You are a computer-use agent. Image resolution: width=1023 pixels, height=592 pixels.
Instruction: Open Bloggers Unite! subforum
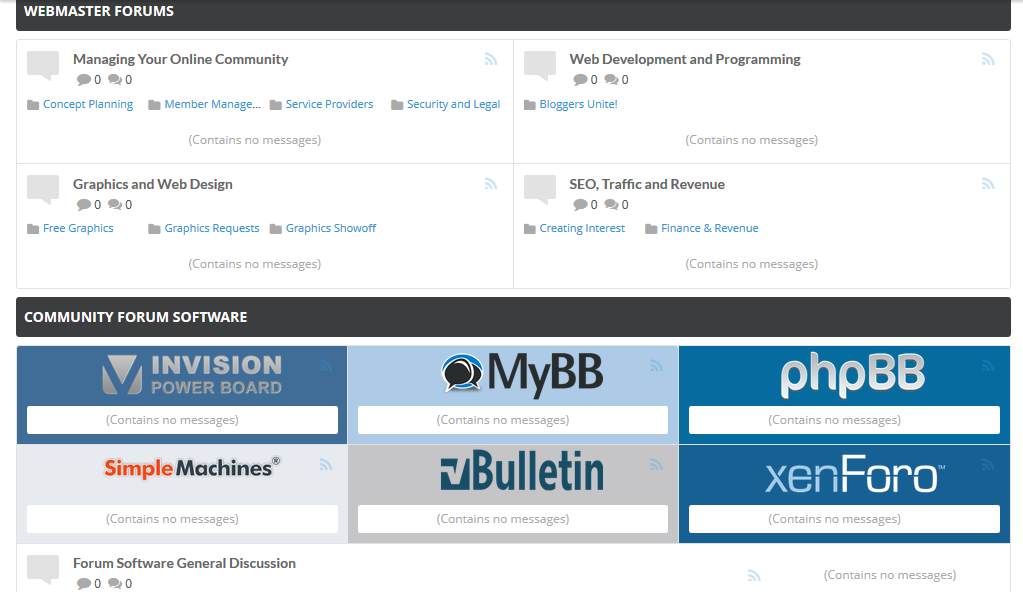pos(578,104)
